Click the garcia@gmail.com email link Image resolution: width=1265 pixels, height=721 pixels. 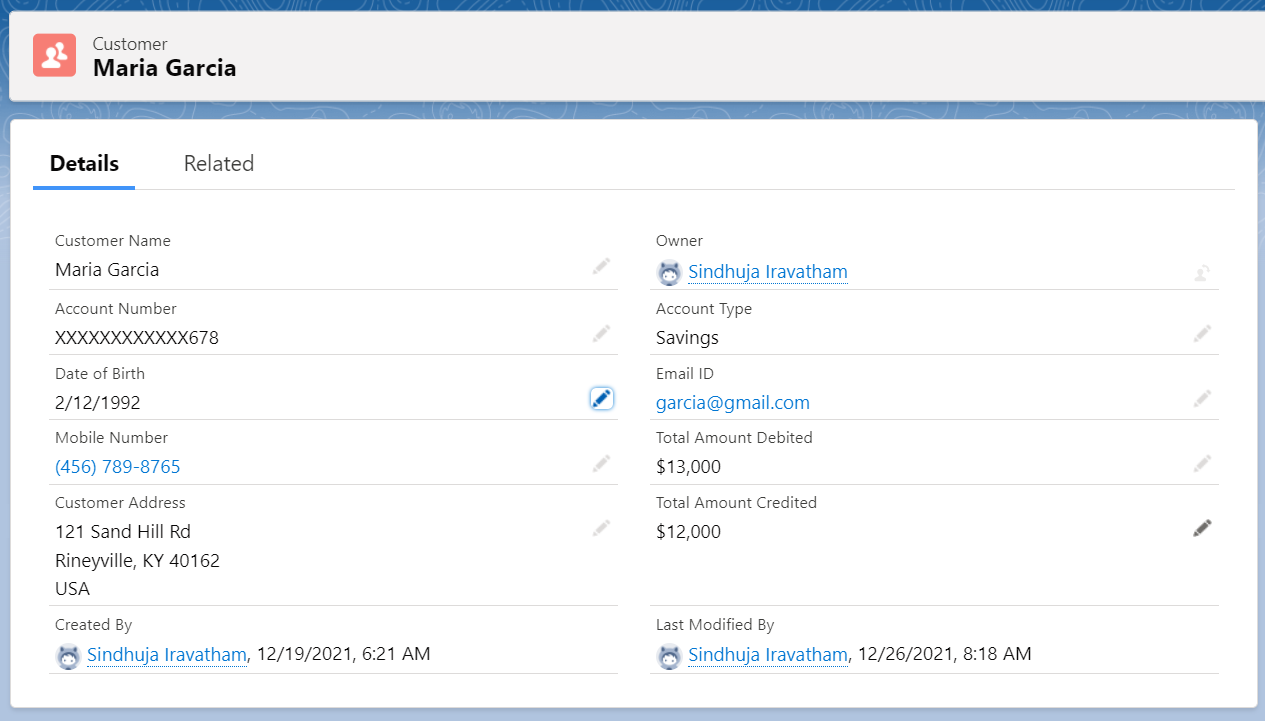(732, 403)
